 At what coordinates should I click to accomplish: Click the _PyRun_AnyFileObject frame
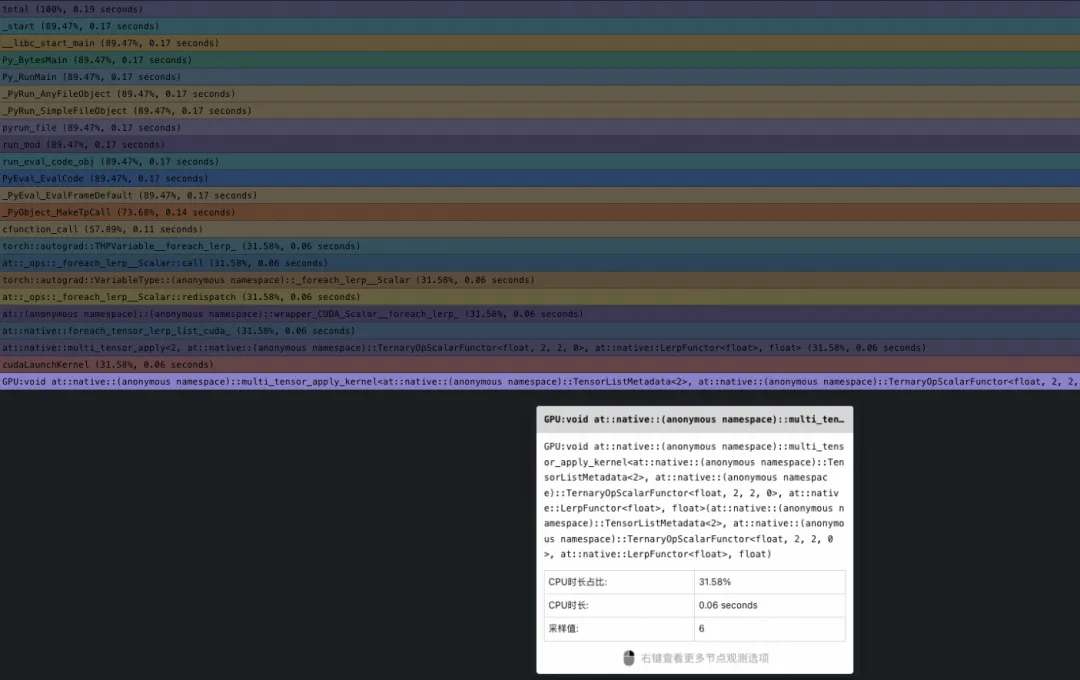point(540,94)
